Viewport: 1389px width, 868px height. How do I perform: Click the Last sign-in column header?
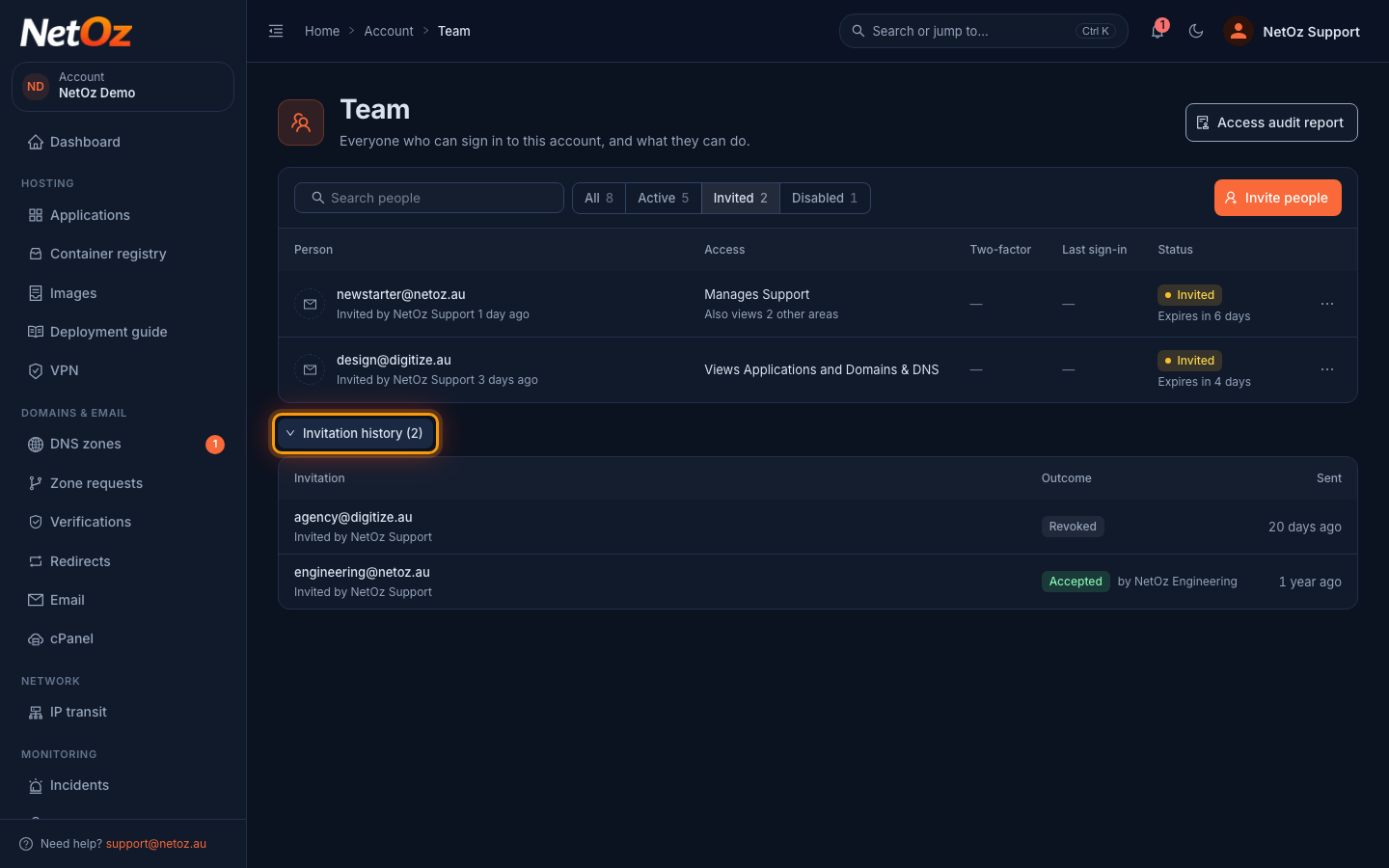(x=1094, y=250)
